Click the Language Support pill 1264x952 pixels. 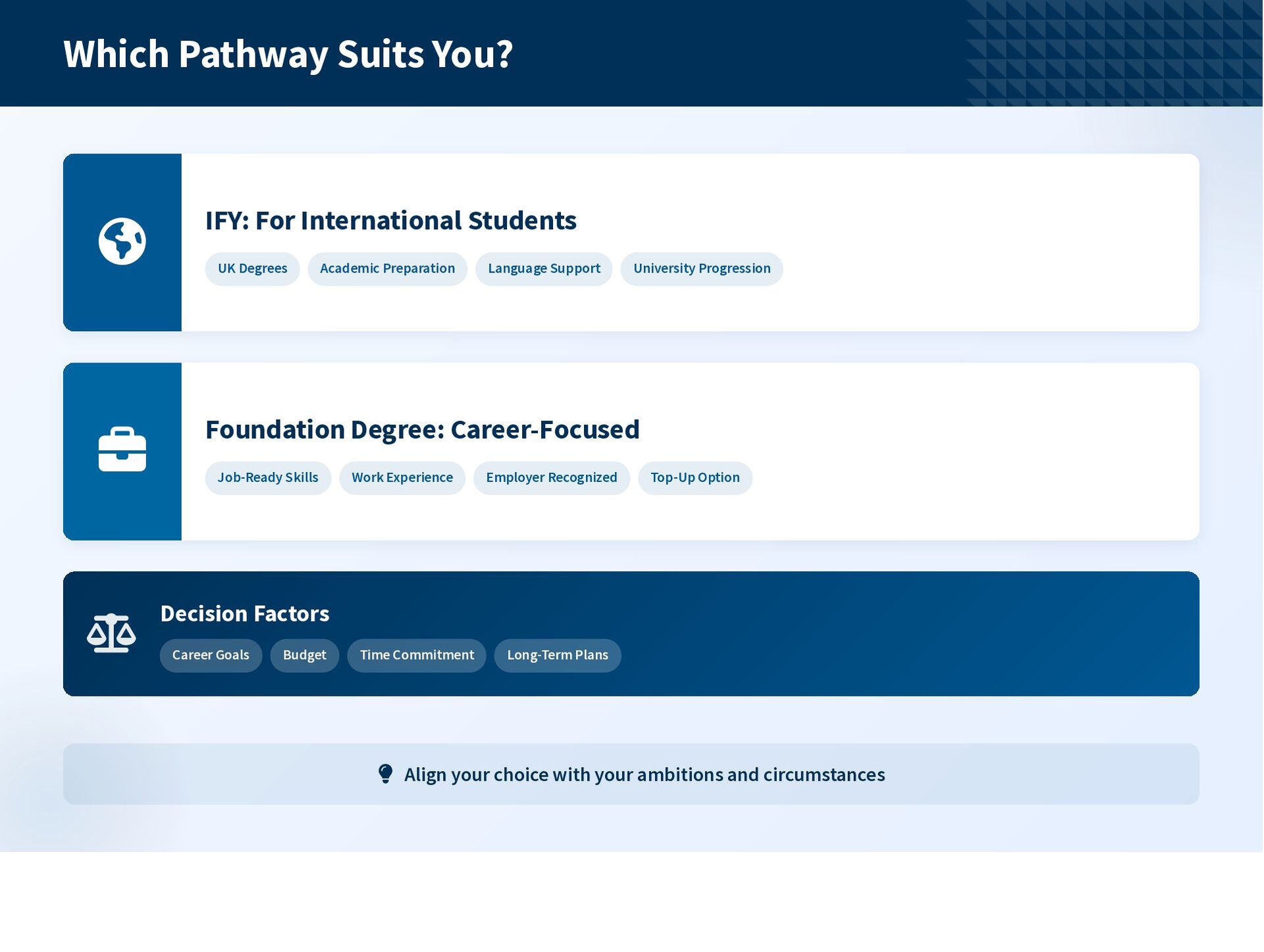point(544,269)
